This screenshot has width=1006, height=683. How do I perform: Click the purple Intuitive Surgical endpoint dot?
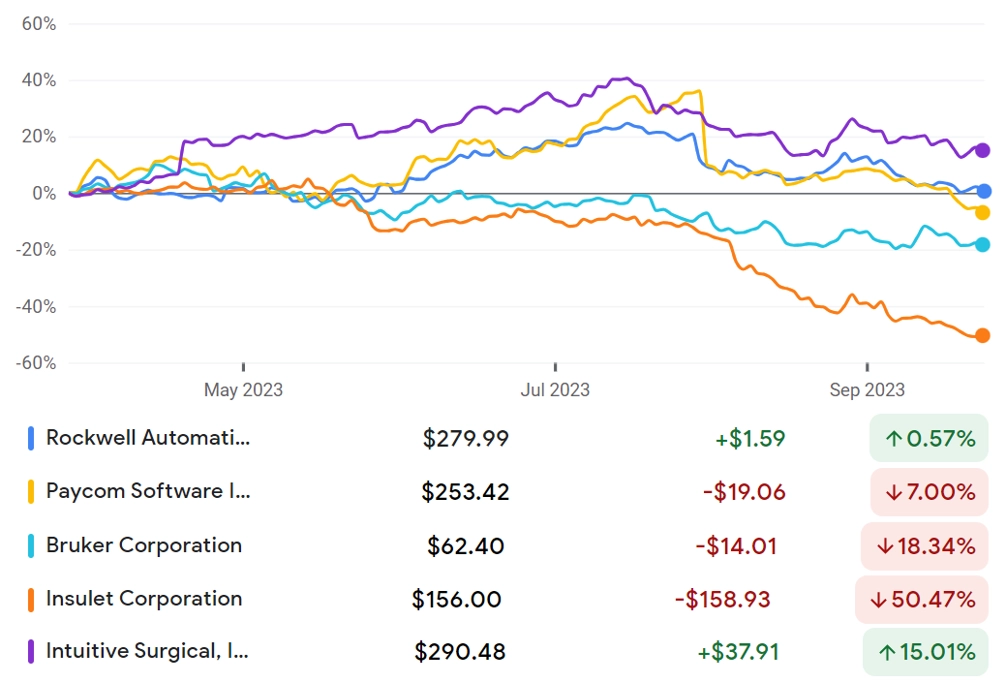pos(982,151)
